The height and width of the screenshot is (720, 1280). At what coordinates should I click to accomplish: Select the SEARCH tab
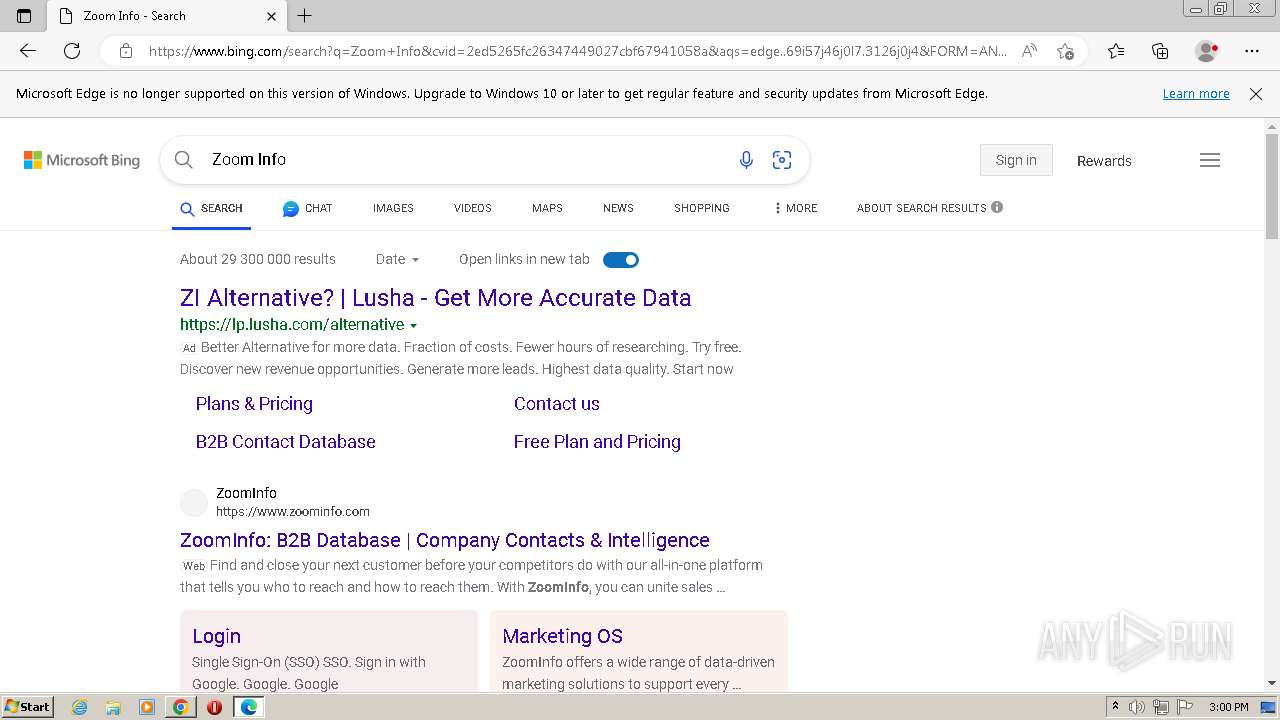(211, 208)
